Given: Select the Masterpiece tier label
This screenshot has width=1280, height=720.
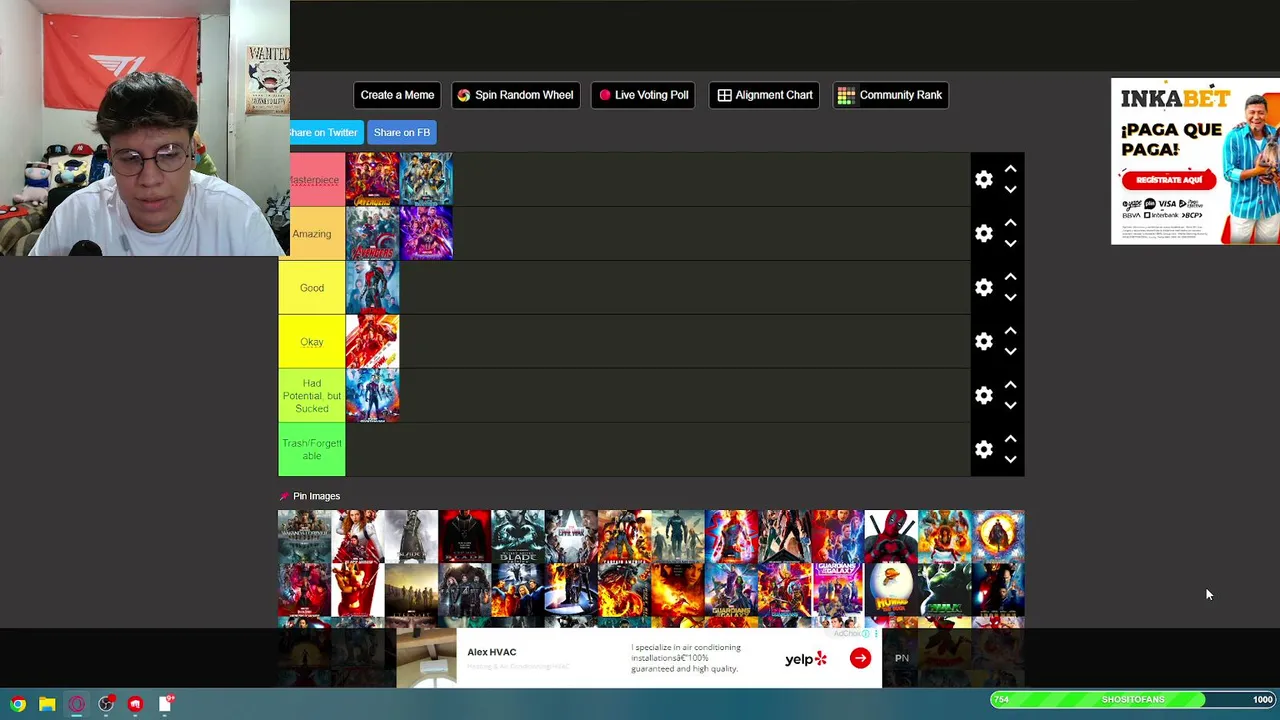Looking at the screenshot, I should coord(317,180).
